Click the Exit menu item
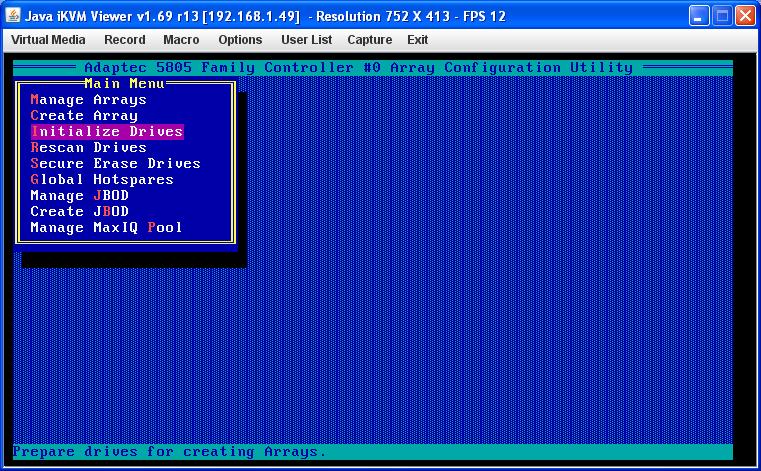 417,40
